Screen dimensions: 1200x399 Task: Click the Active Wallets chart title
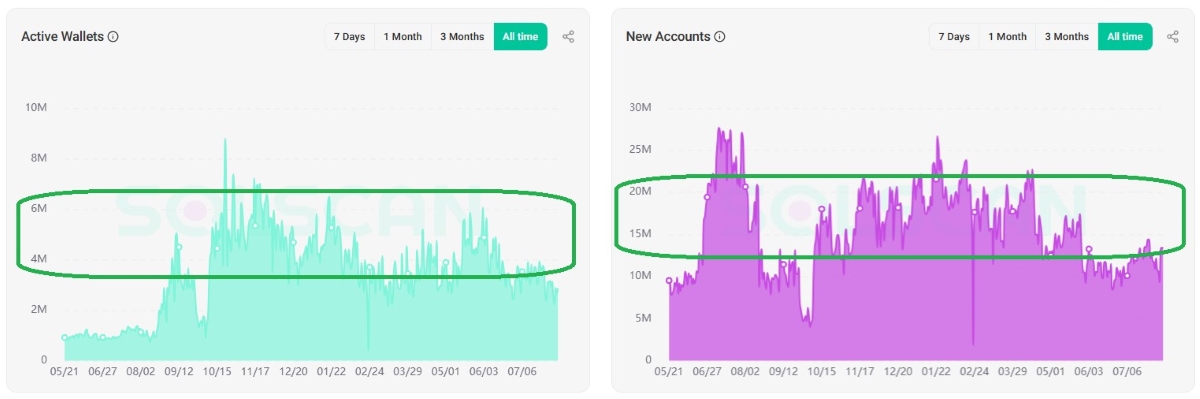tap(62, 37)
